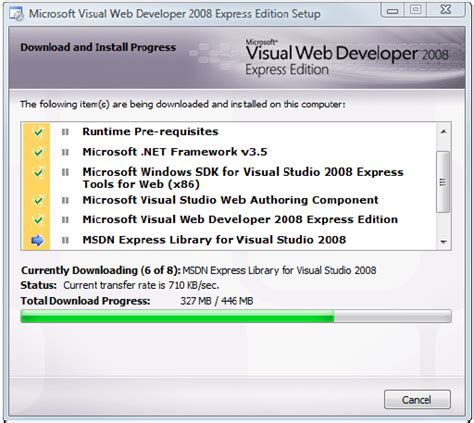Click pause marker next to Visual Web Developer 2008 Express Edition row
This screenshot has width=474, height=423.
pyautogui.click(x=65, y=220)
